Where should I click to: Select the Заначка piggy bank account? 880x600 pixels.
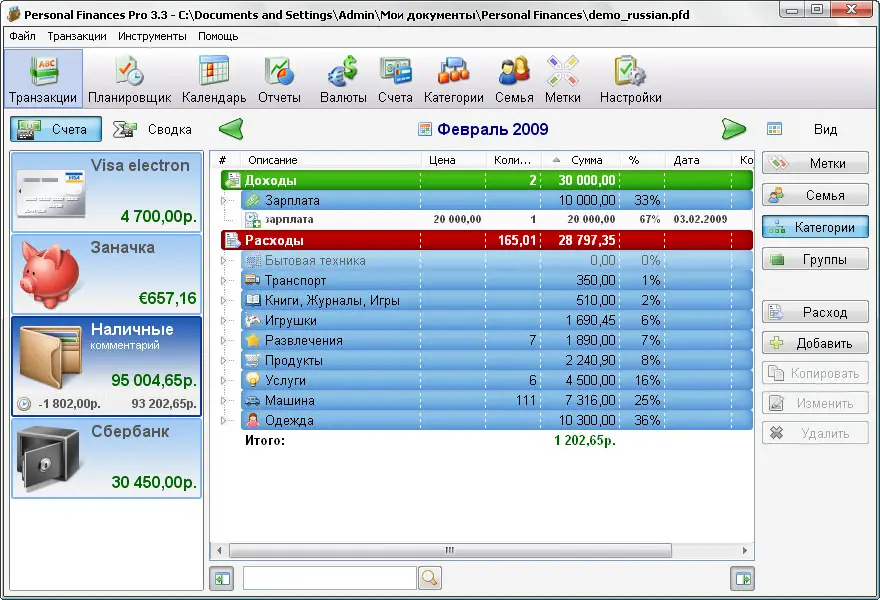click(x=107, y=274)
